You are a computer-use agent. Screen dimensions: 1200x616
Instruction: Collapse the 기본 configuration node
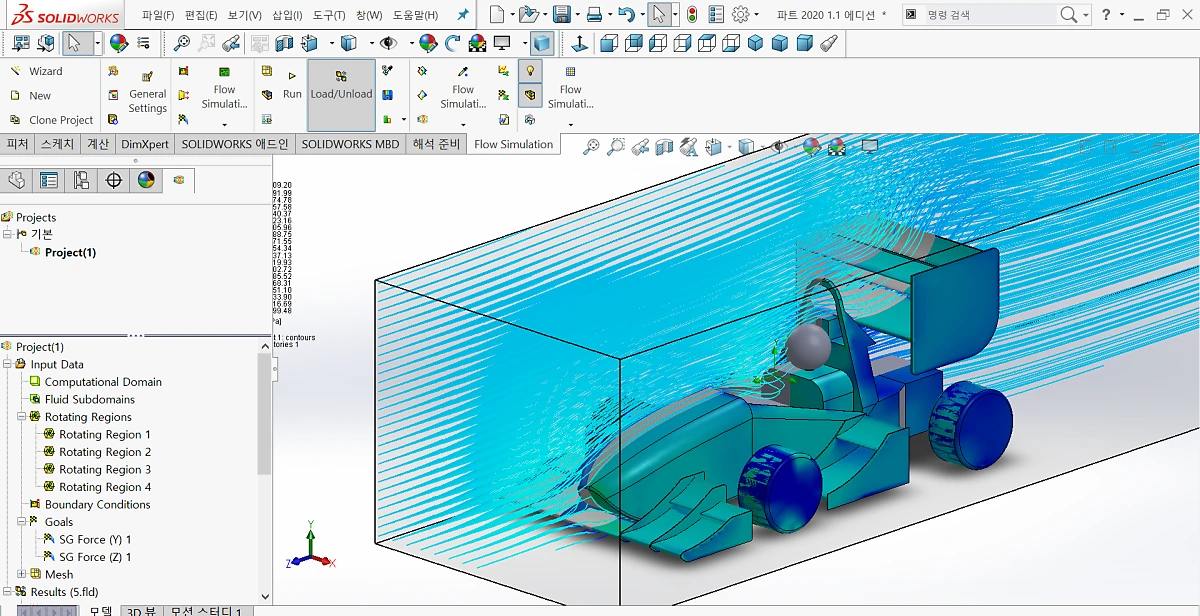8,234
